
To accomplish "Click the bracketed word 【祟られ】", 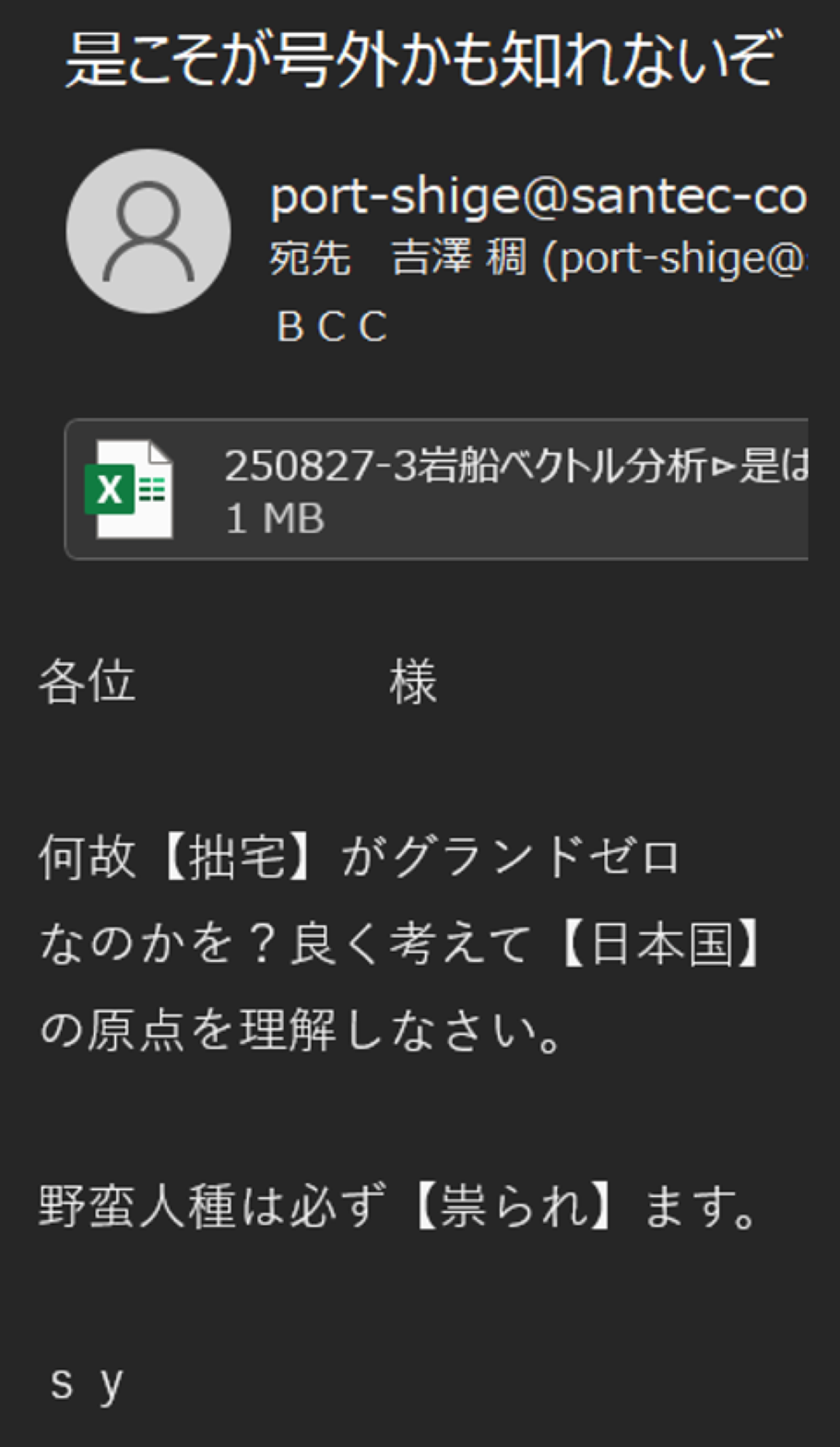I will point(513,1205).
